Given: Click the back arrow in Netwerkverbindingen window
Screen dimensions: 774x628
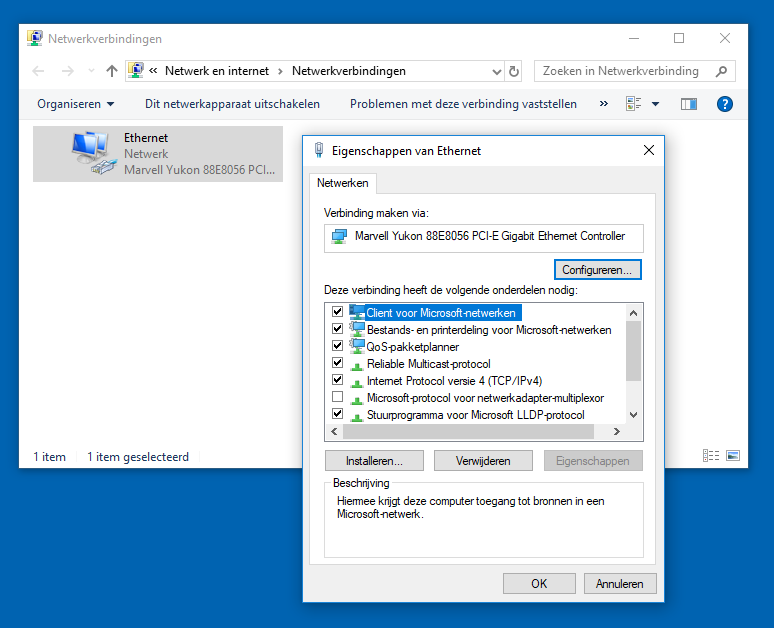Looking at the screenshot, I should (38, 71).
